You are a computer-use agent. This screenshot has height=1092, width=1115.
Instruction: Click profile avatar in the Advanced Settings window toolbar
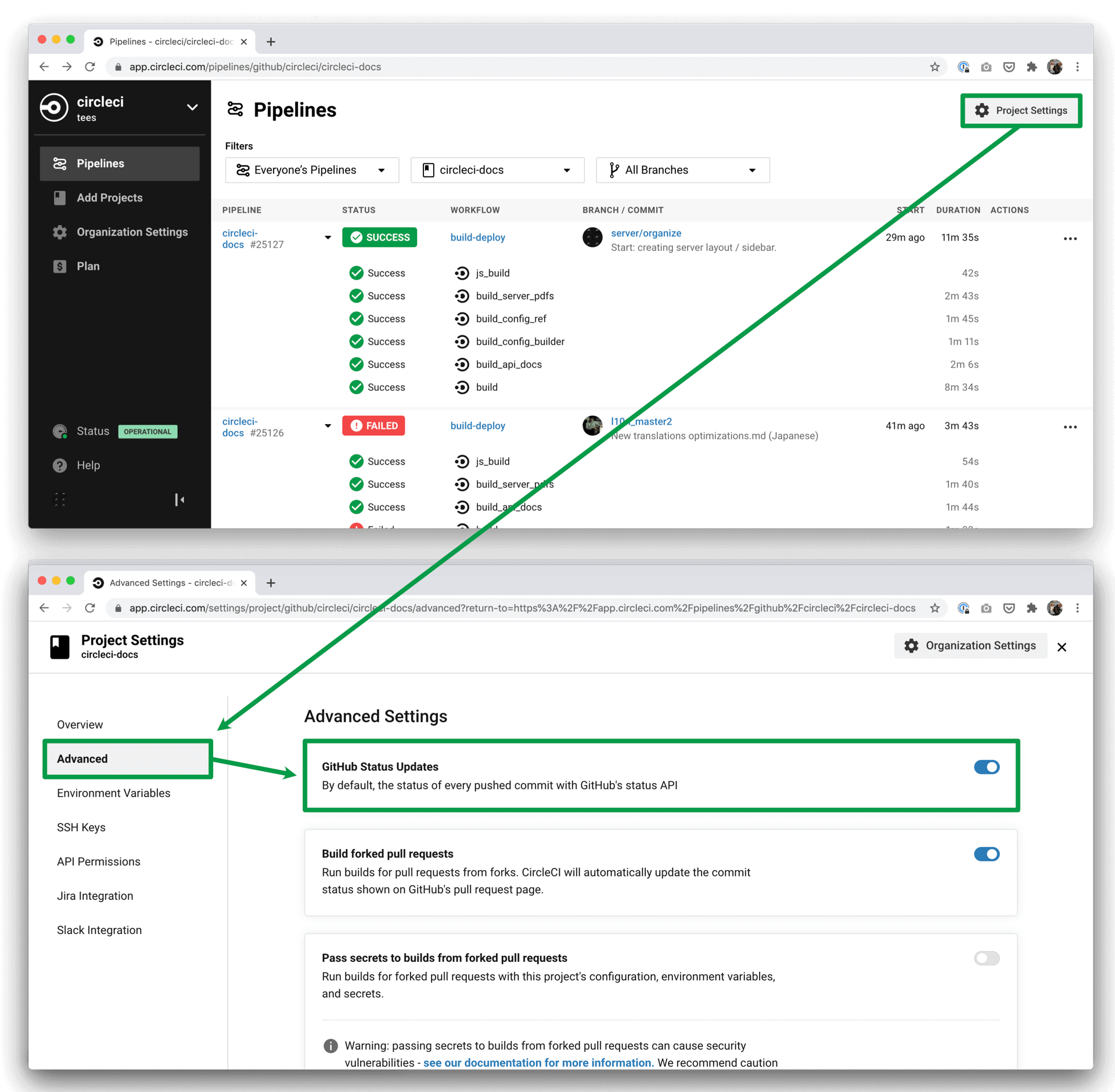[1055, 608]
